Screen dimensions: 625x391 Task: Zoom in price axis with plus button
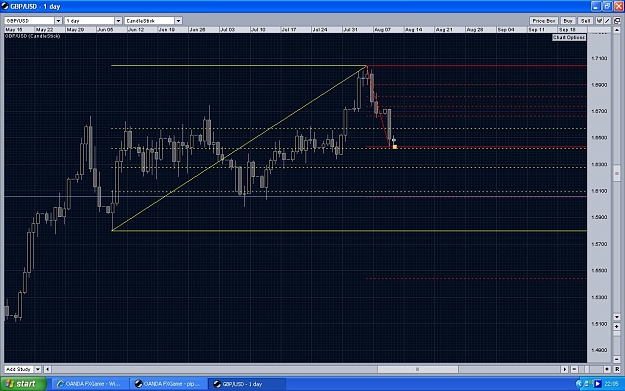coord(617,326)
